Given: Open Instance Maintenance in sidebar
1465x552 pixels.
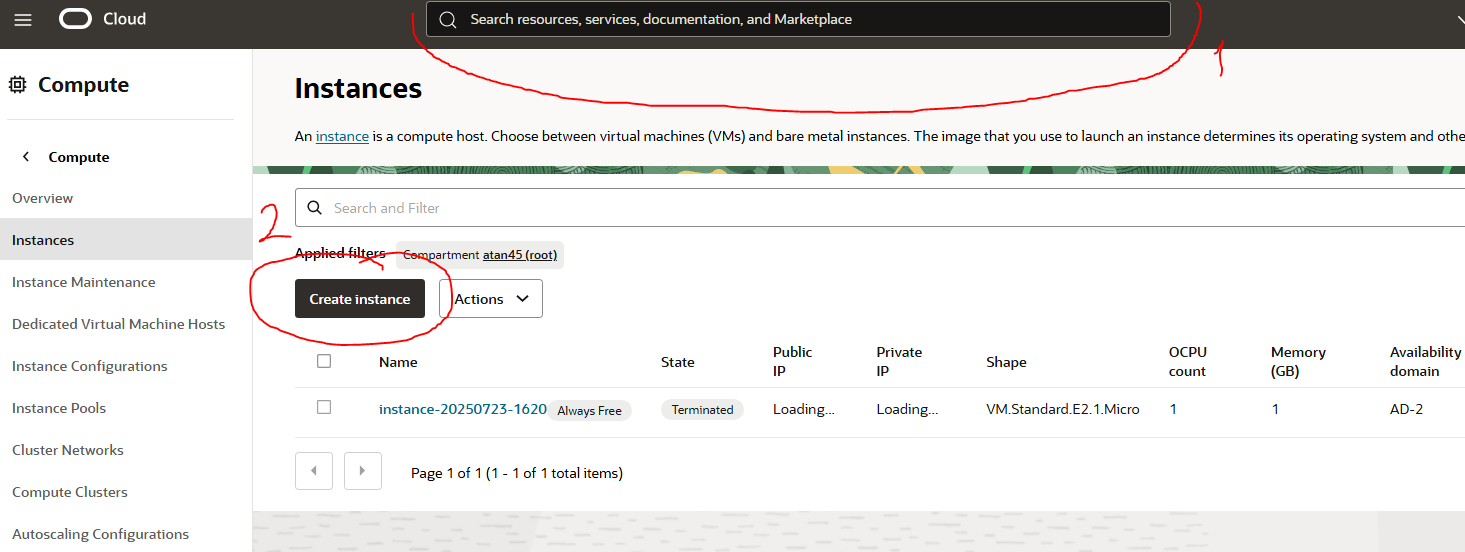Looking at the screenshot, I should pyautogui.click(x=84, y=282).
